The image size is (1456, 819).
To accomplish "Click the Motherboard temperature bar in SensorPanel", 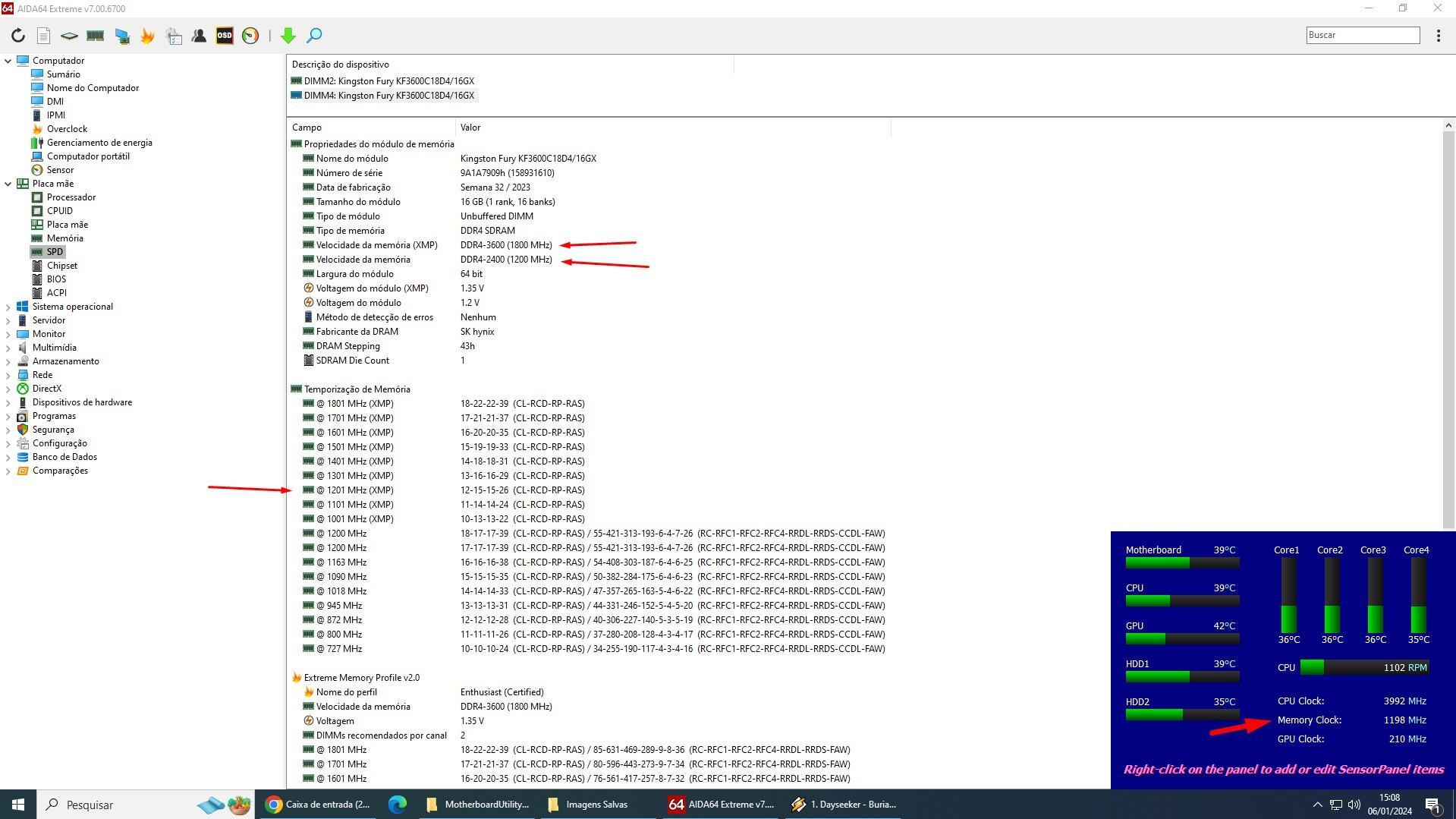I will [x=1182, y=563].
